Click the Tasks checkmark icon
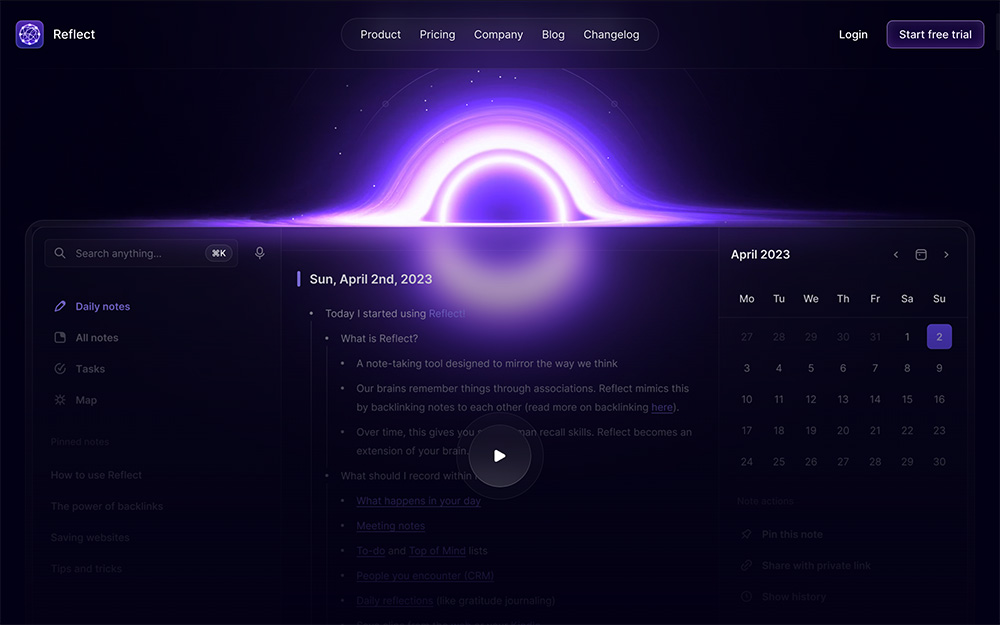This screenshot has height=625, width=1000. pos(60,369)
